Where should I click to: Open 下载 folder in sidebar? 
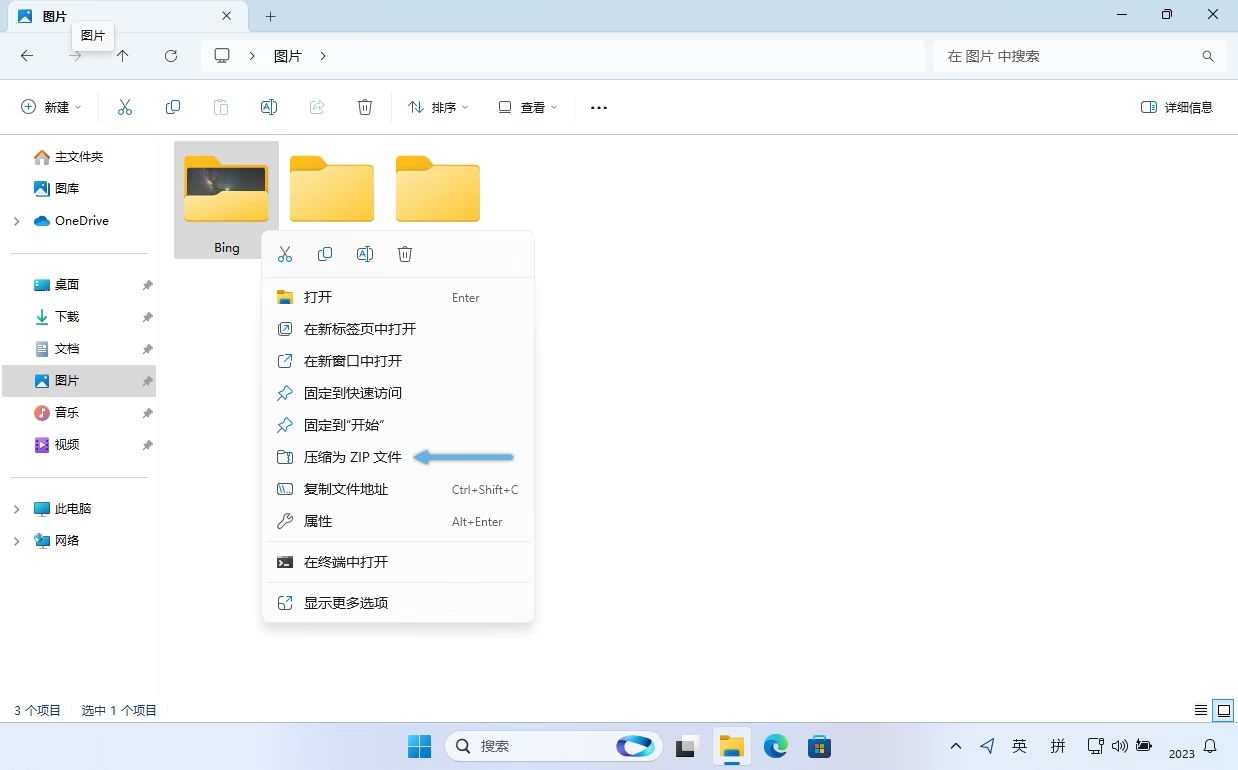pos(67,317)
